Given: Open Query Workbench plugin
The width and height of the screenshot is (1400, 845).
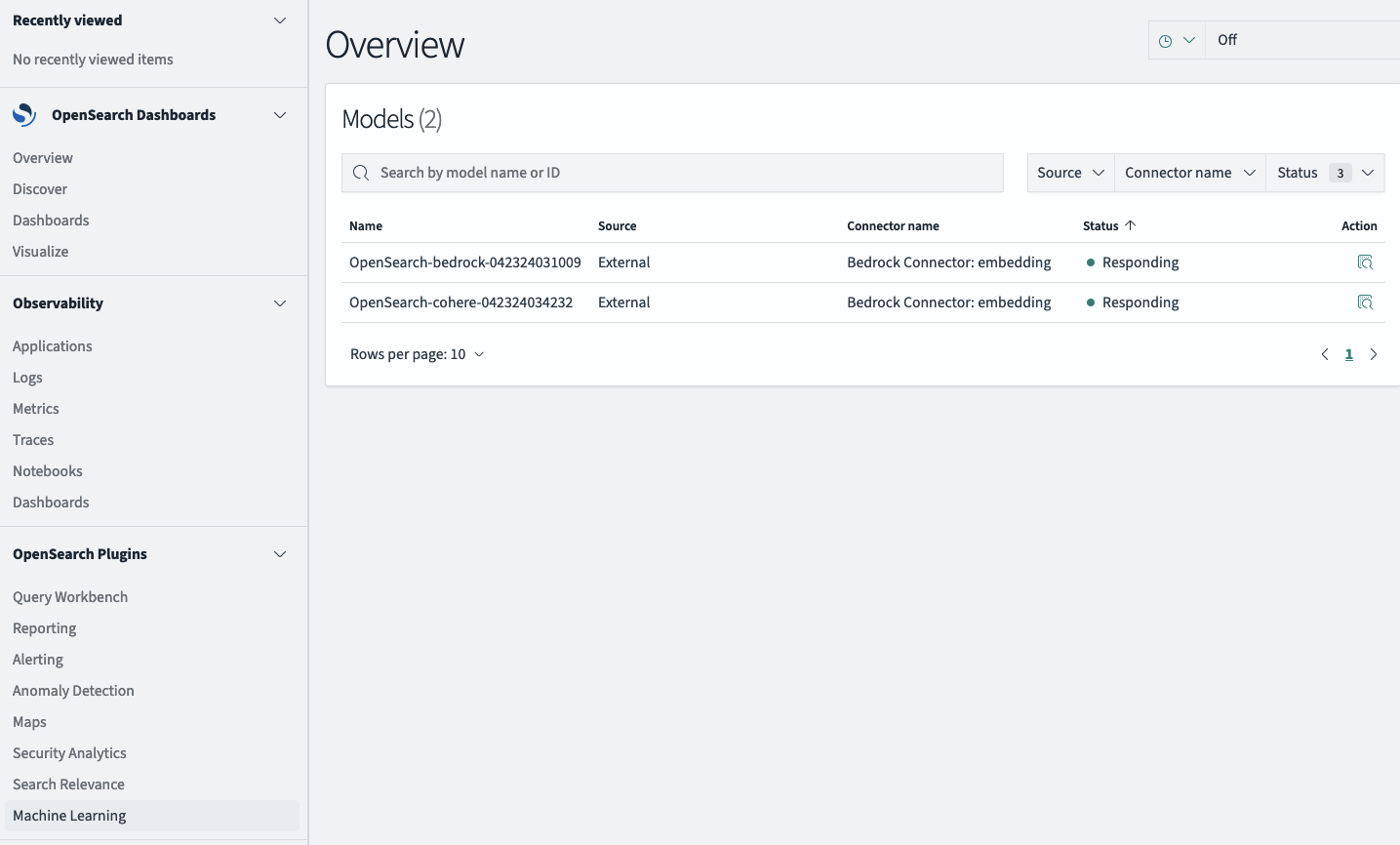Looking at the screenshot, I should click(x=70, y=597).
